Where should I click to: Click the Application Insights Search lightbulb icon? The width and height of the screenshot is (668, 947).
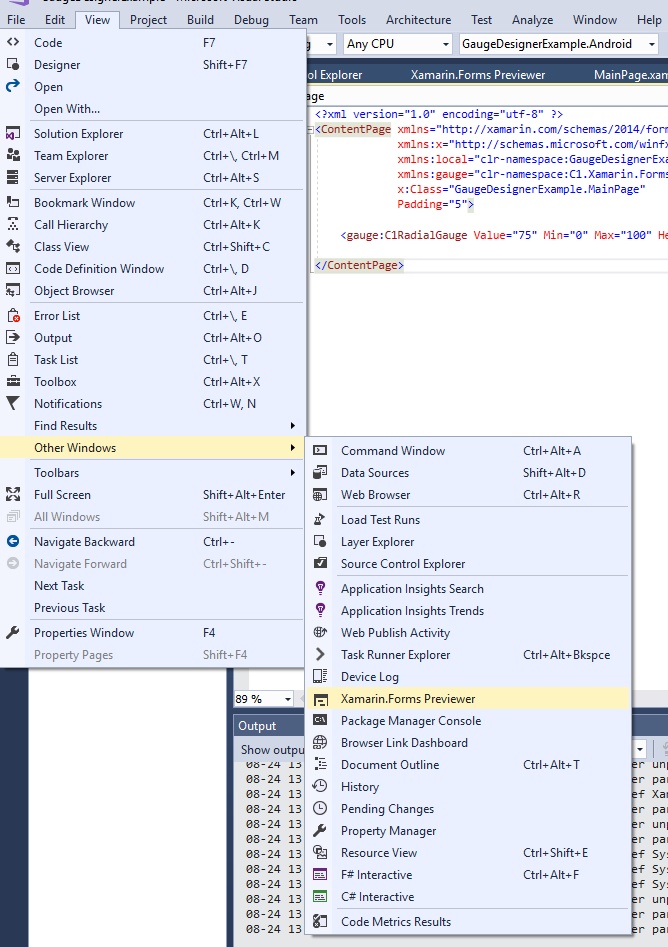tap(320, 588)
